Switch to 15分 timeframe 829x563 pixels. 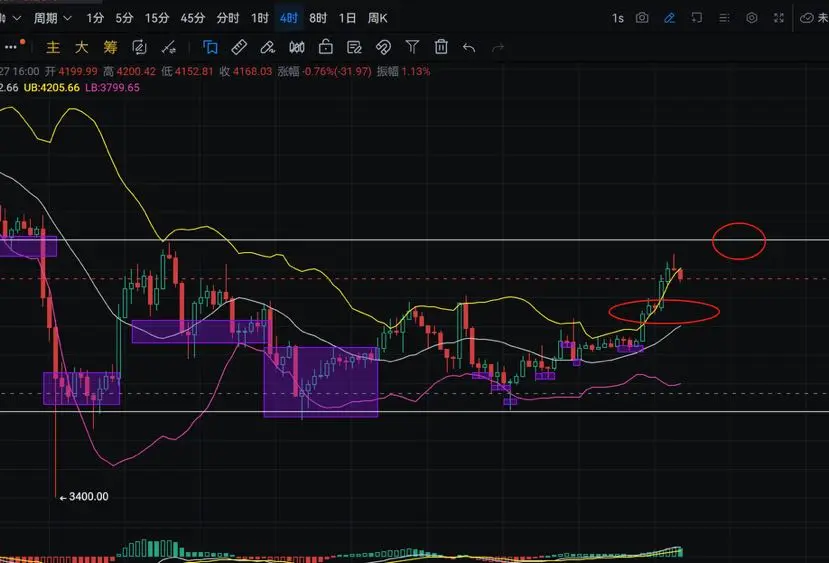157,18
